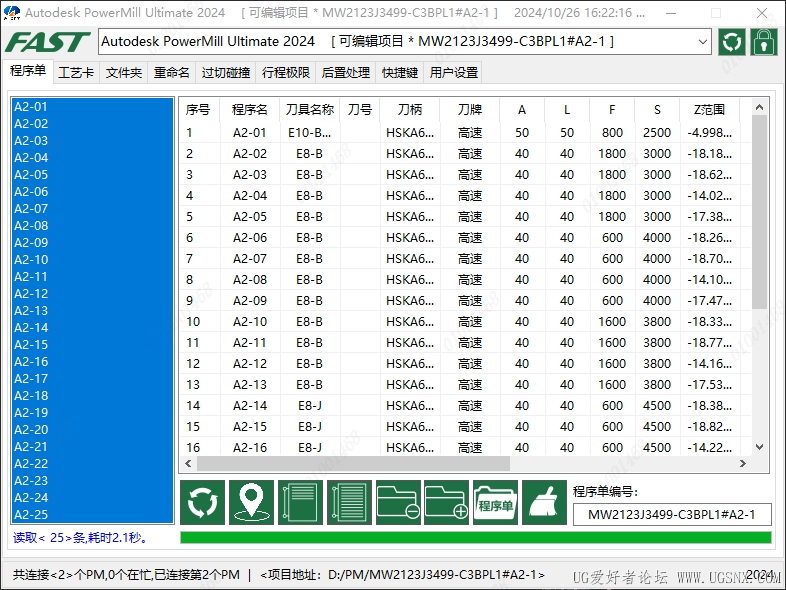786x590 pixels.
Task: Click the circular reload icon in bottom toolbar
Action: point(202,502)
